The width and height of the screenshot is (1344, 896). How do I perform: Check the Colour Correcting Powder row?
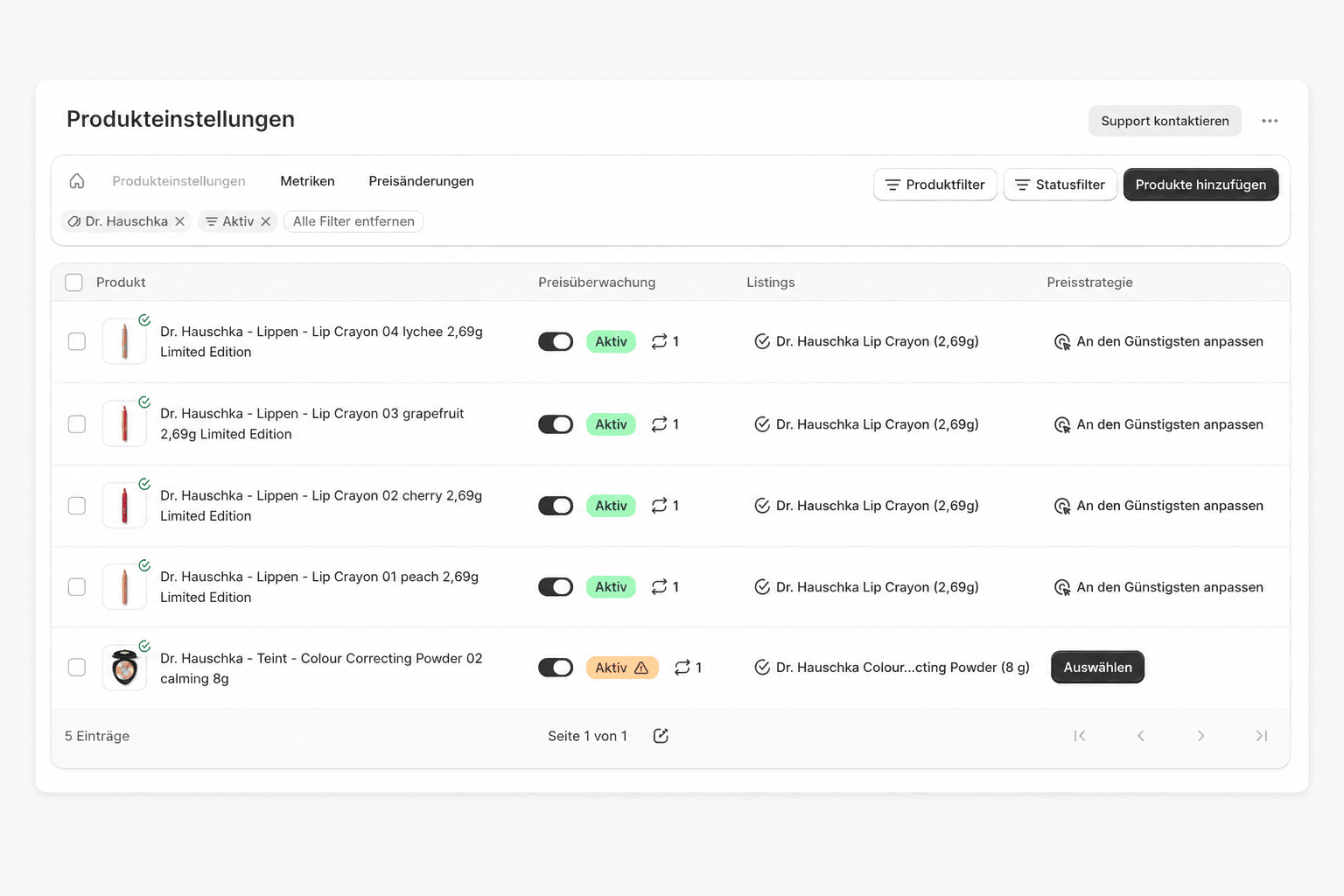click(x=77, y=668)
